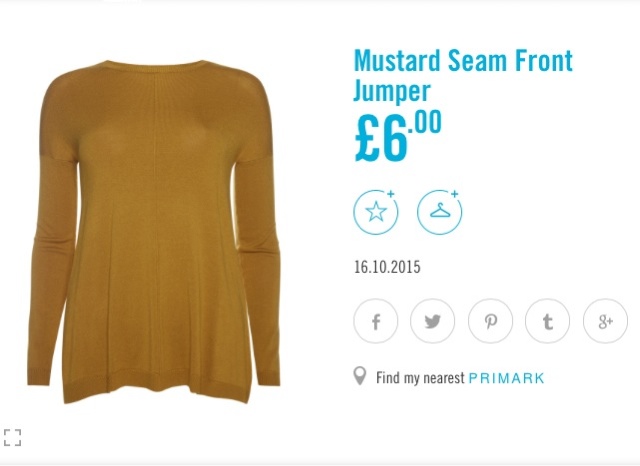Image resolution: width=640 pixels, height=466 pixels.
Task: Pin the jumper to Pinterest
Action: point(490,321)
